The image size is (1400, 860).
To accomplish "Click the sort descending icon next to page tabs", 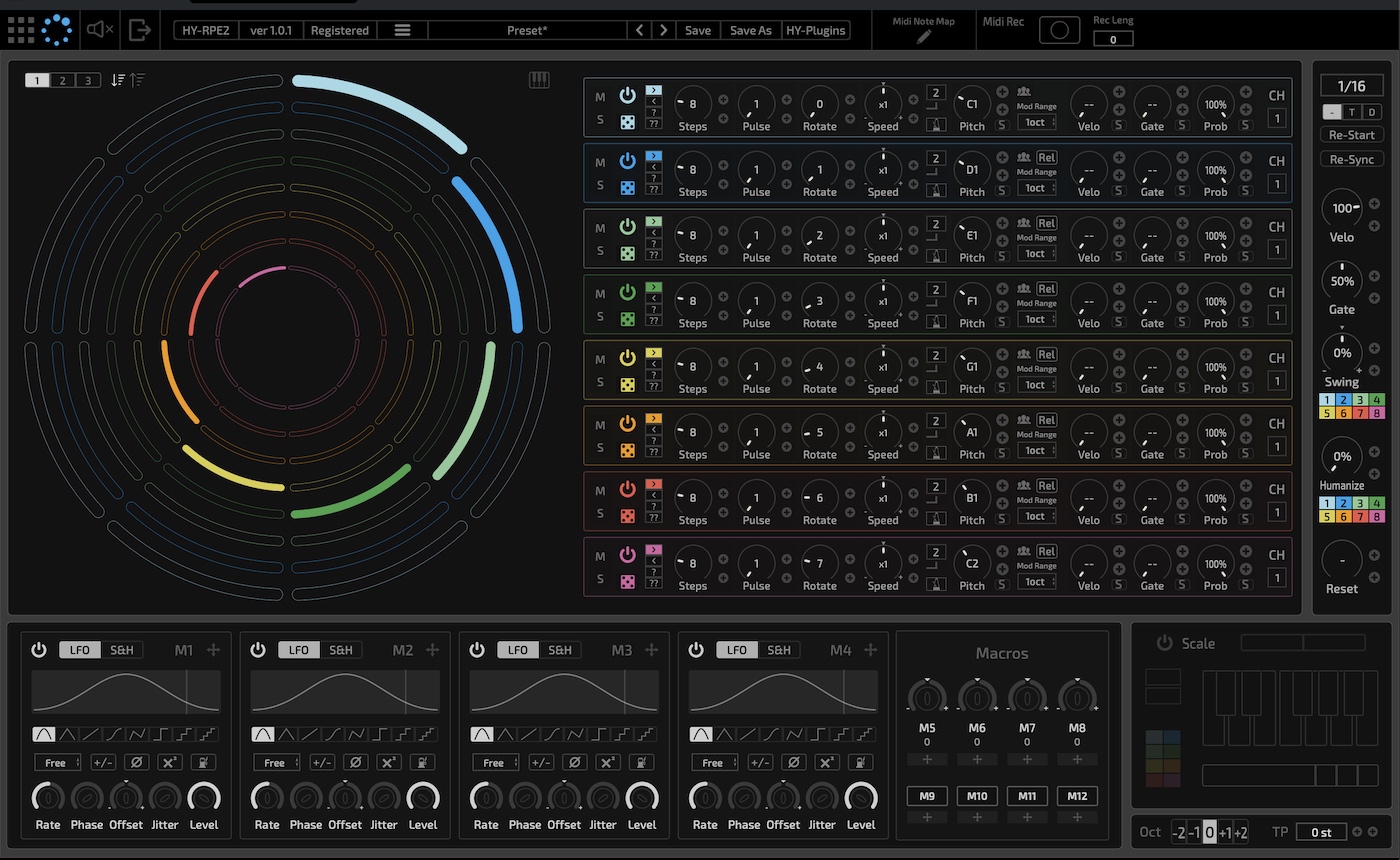I will (x=118, y=80).
